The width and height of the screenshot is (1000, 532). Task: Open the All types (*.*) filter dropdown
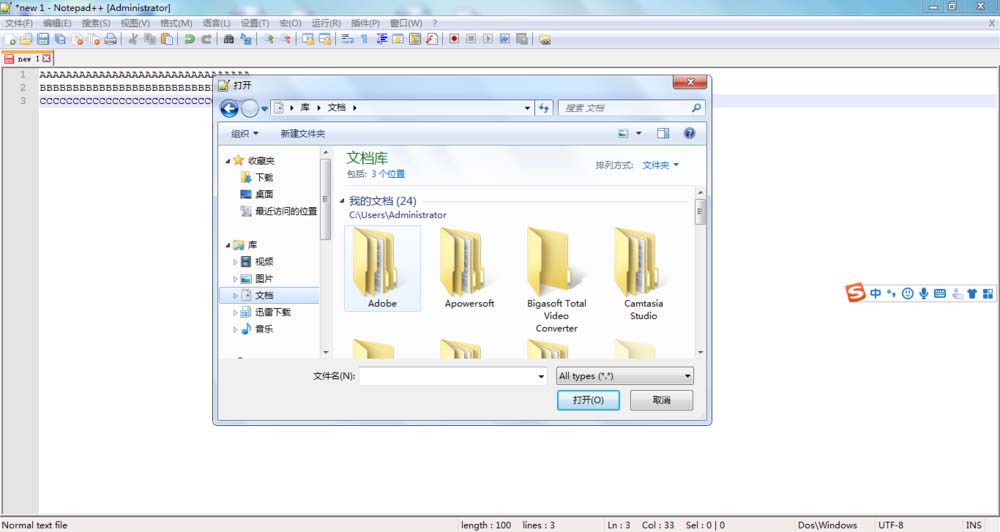[x=624, y=376]
